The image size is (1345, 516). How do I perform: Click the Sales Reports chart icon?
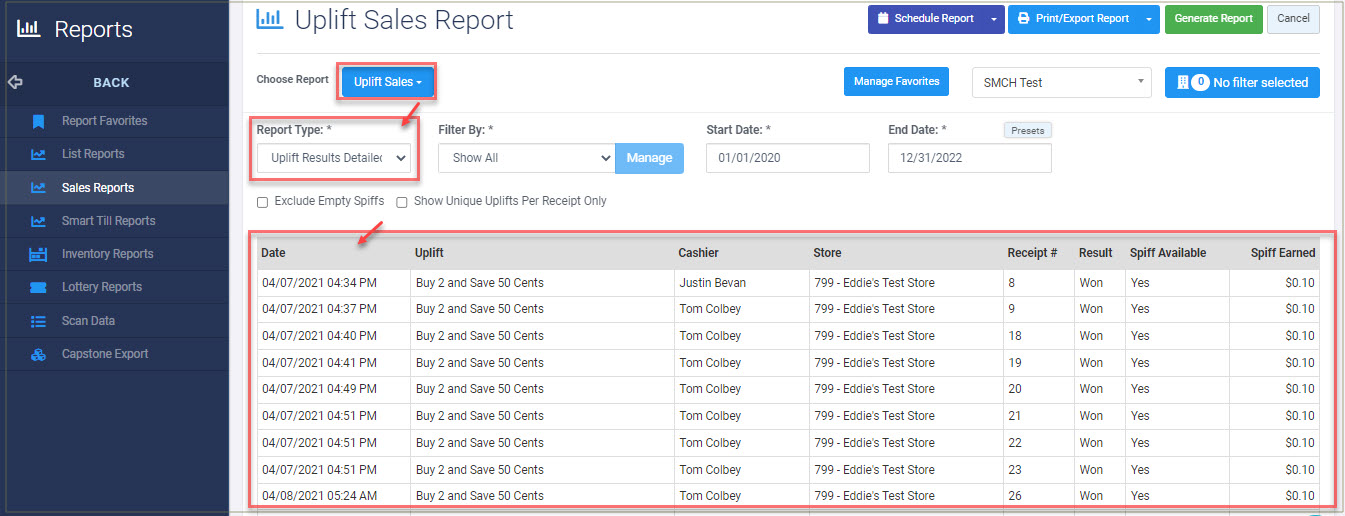coord(38,187)
